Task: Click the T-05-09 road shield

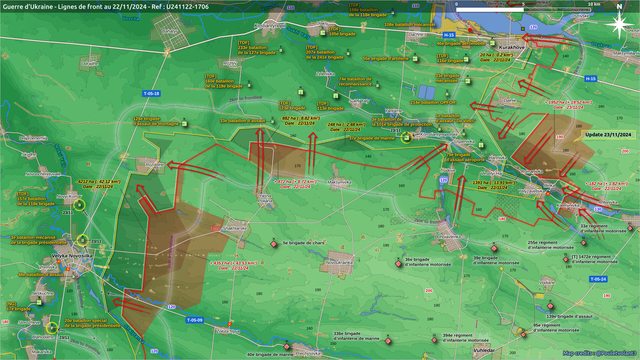Action: pyautogui.click(x=195, y=320)
